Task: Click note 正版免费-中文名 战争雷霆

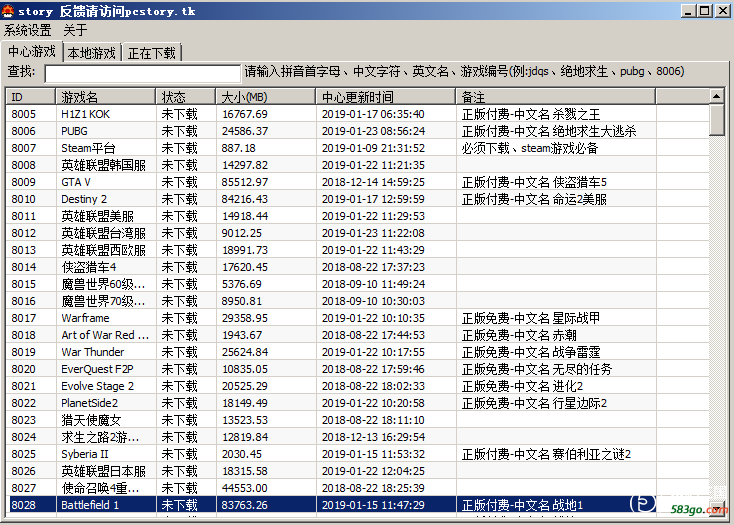Action: (x=531, y=352)
